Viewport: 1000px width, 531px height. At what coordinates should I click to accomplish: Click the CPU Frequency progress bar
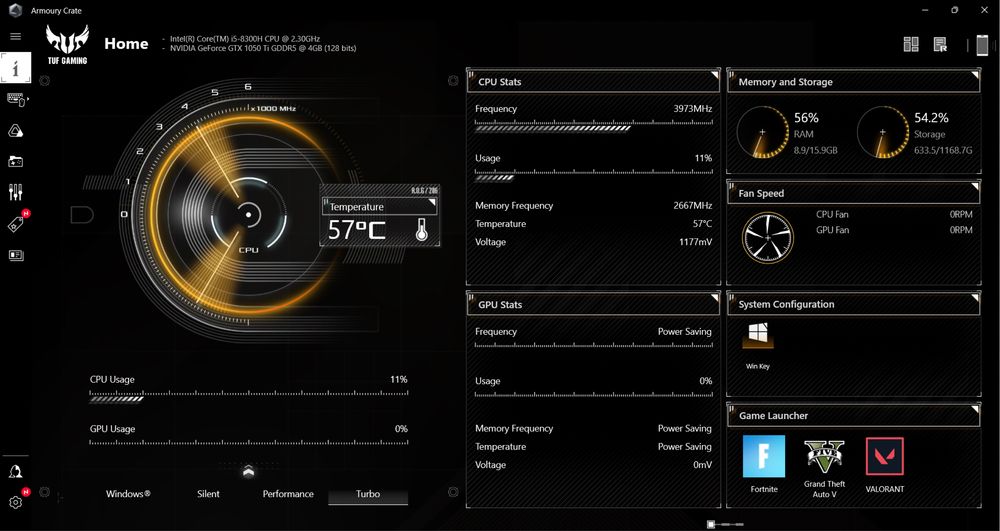593,127
